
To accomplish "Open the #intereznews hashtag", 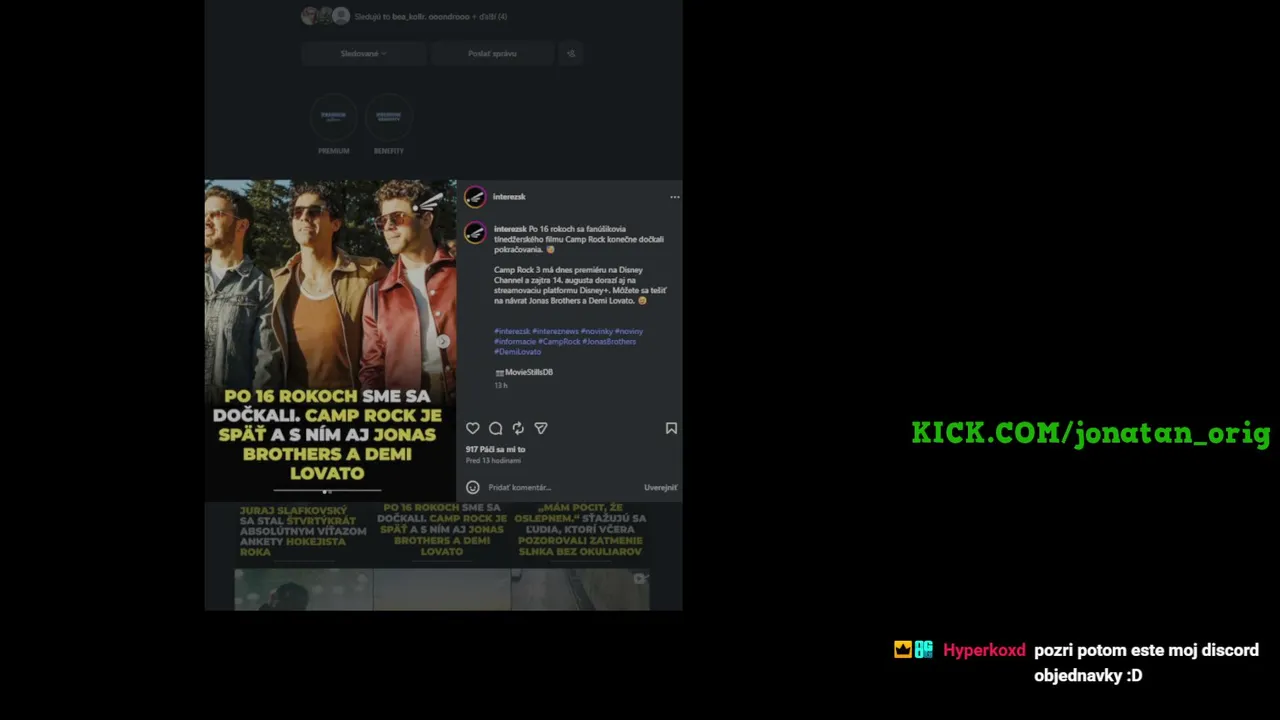I will tap(555, 331).
